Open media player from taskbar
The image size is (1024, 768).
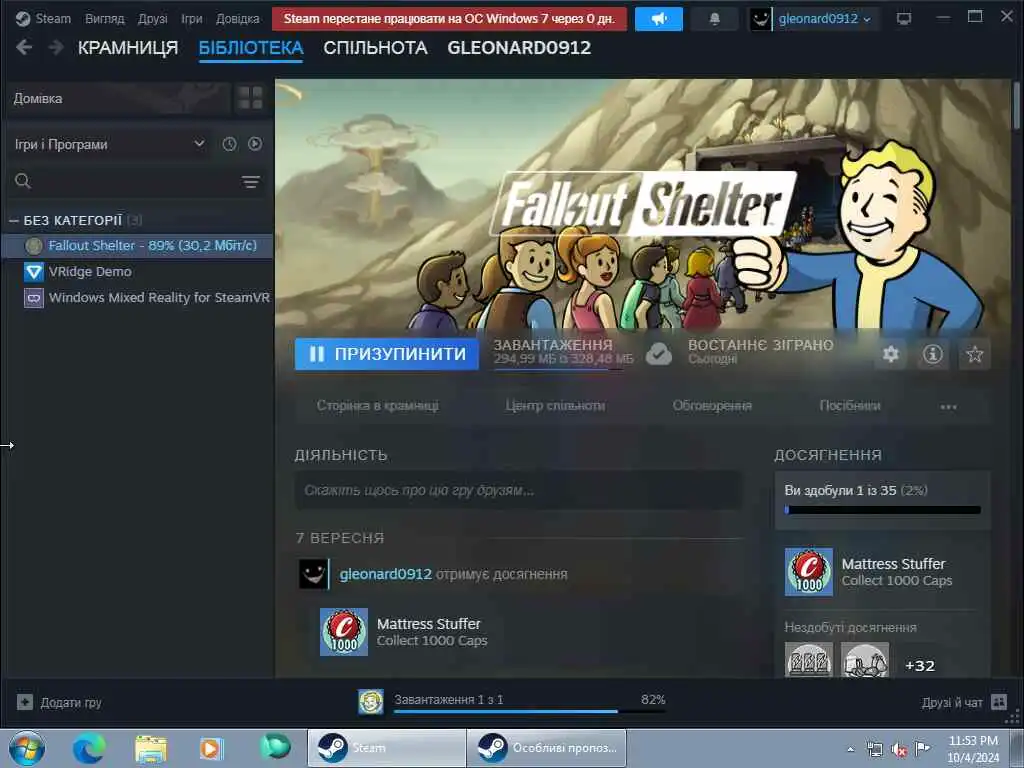tap(211, 748)
